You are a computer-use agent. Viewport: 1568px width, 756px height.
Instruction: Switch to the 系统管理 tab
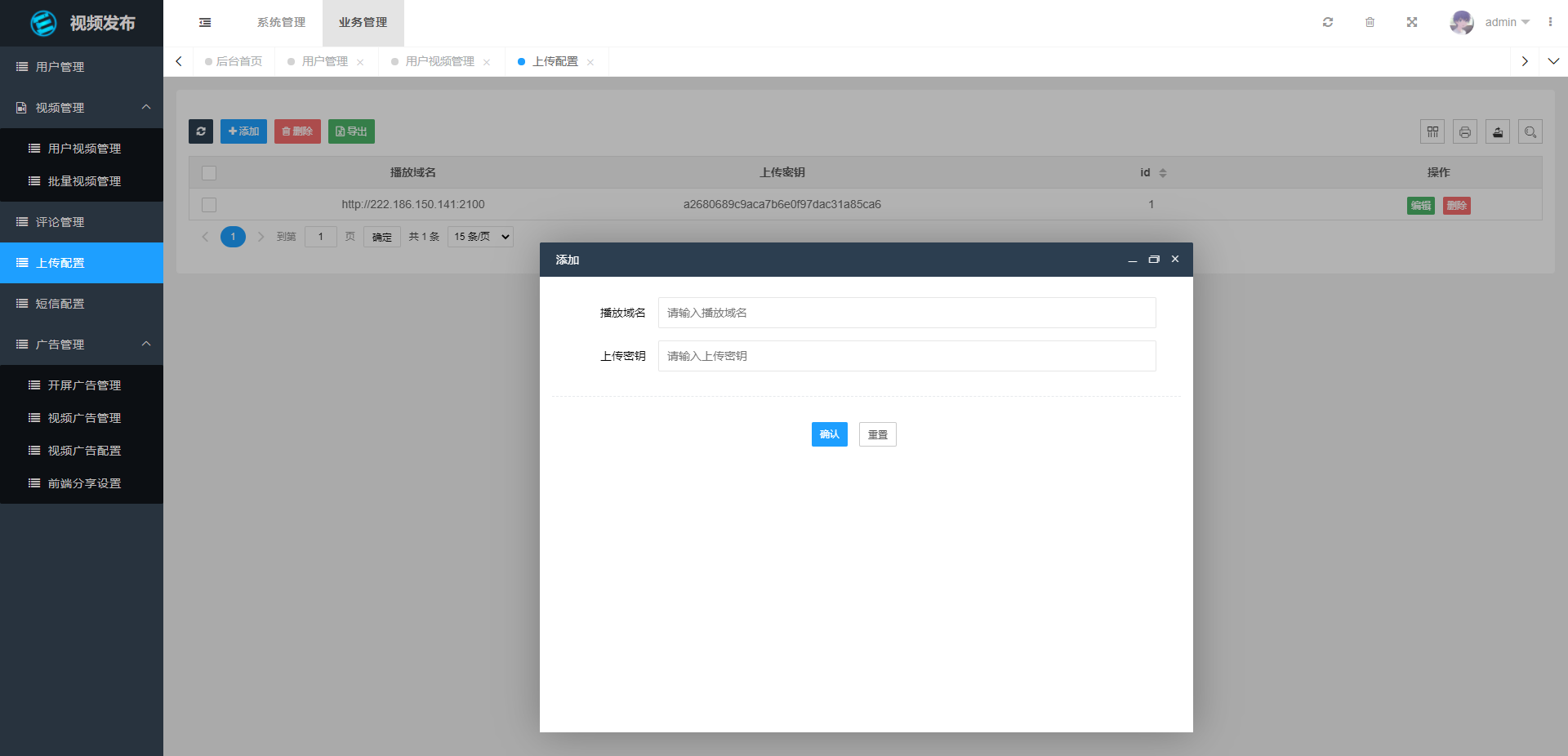tap(281, 22)
